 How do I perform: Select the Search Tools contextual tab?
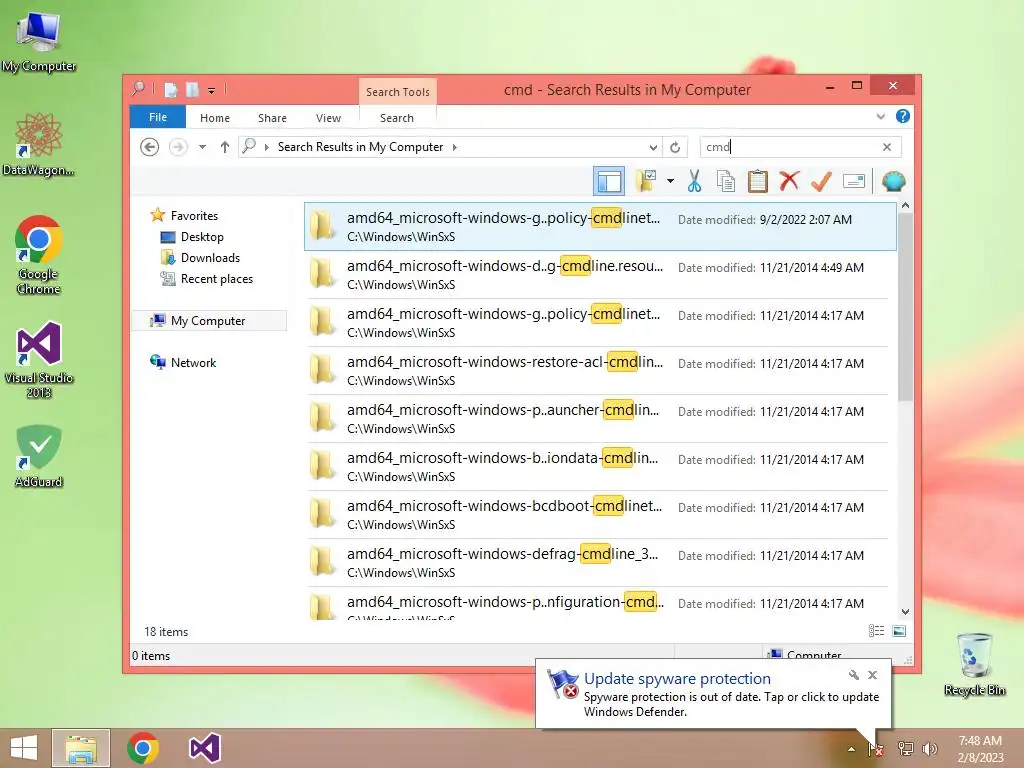point(398,92)
